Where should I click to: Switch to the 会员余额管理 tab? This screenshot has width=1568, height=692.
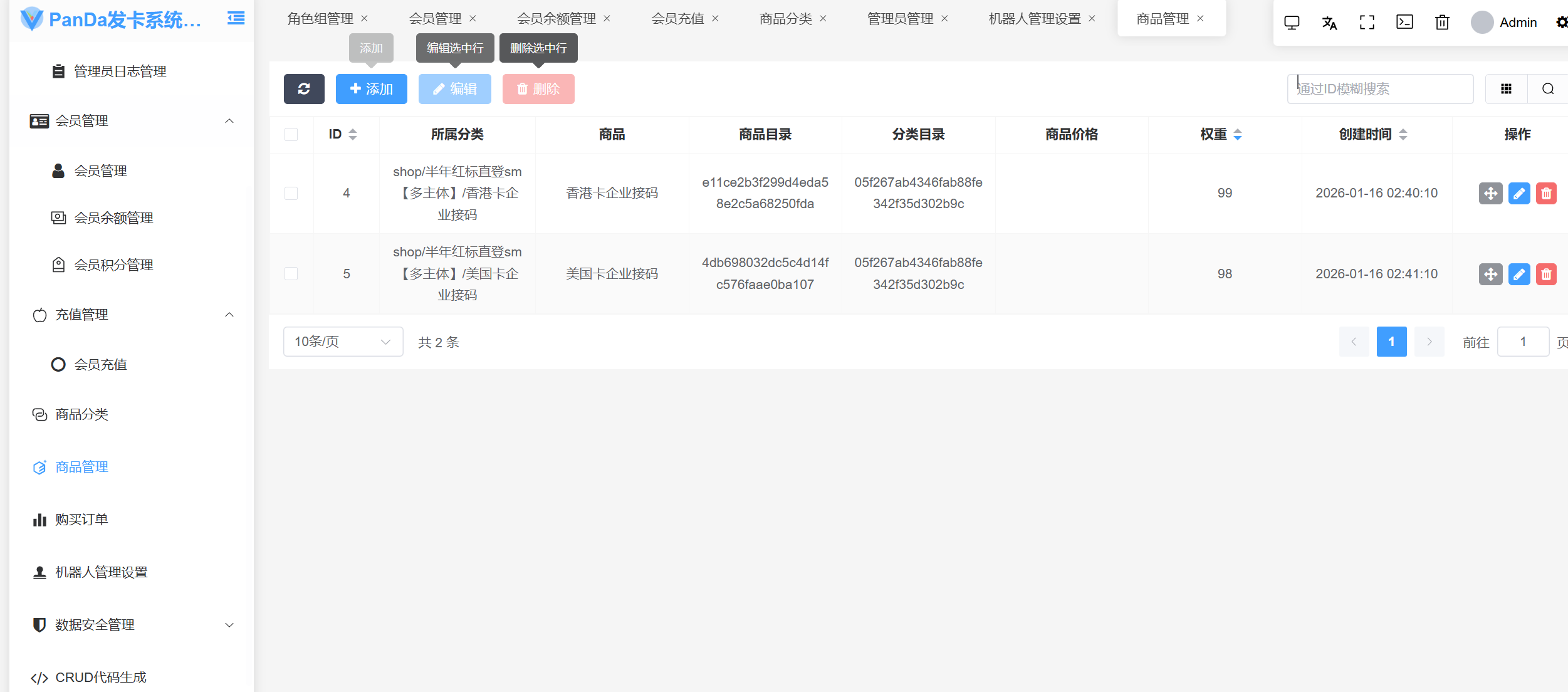557,18
